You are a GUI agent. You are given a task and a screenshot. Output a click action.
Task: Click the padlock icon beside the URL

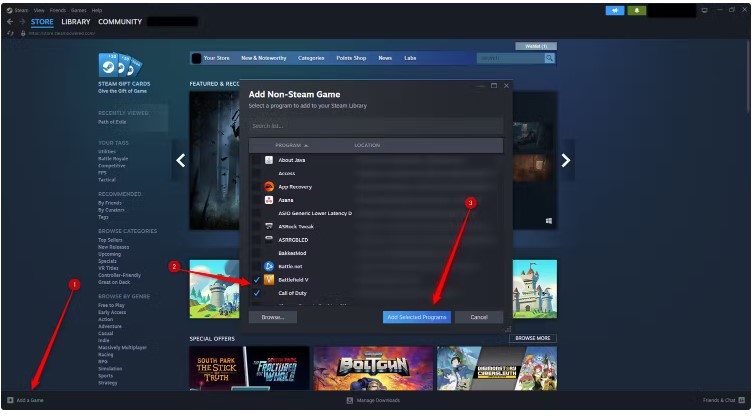click(x=23, y=33)
